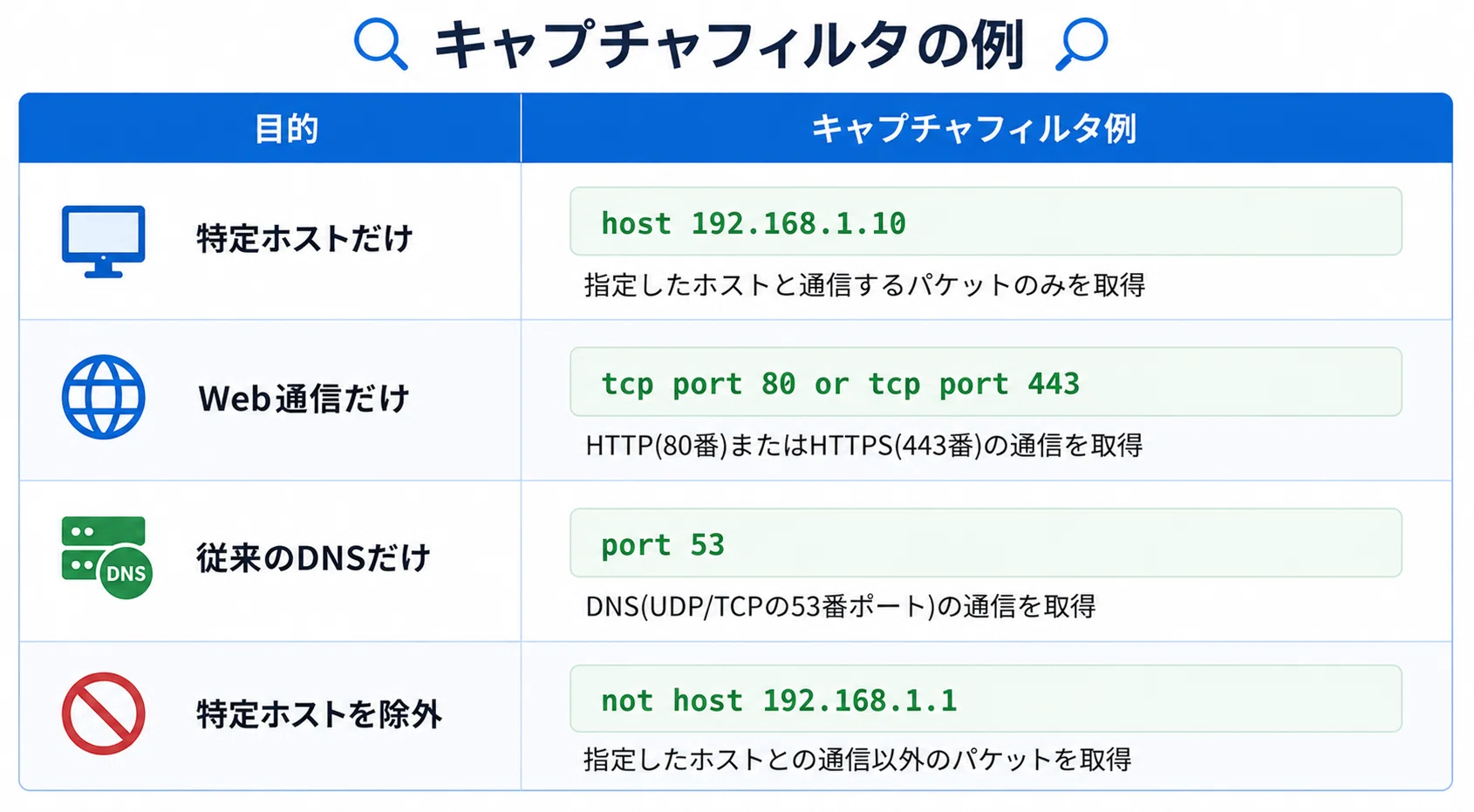Image resolution: width=1474 pixels, height=812 pixels.
Task: Click the 特定ホストを除外 label
Action: [319, 714]
